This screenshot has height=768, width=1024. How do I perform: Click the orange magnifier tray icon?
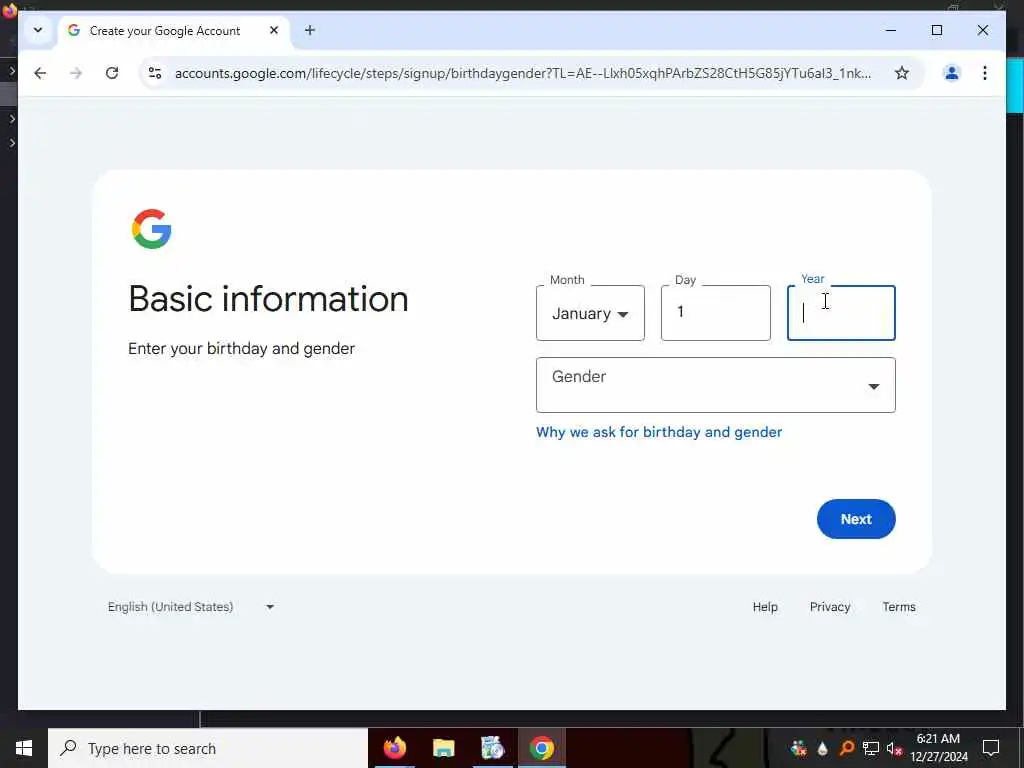click(x=846, y=748)
